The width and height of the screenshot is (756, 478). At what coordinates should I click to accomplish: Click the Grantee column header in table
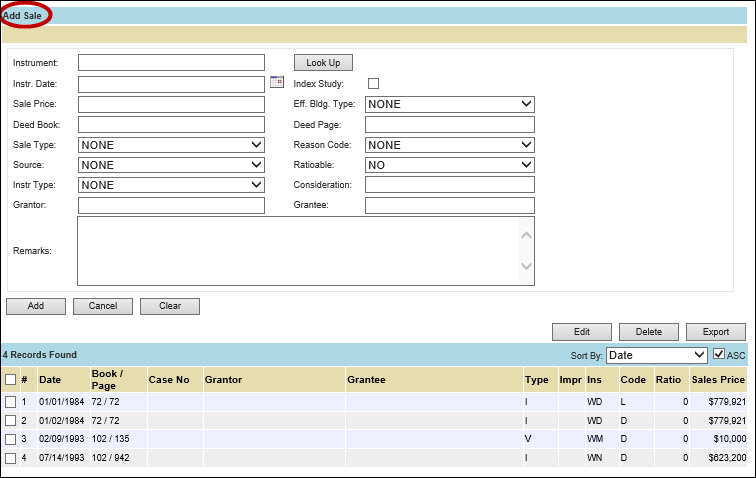pos(366,380)
